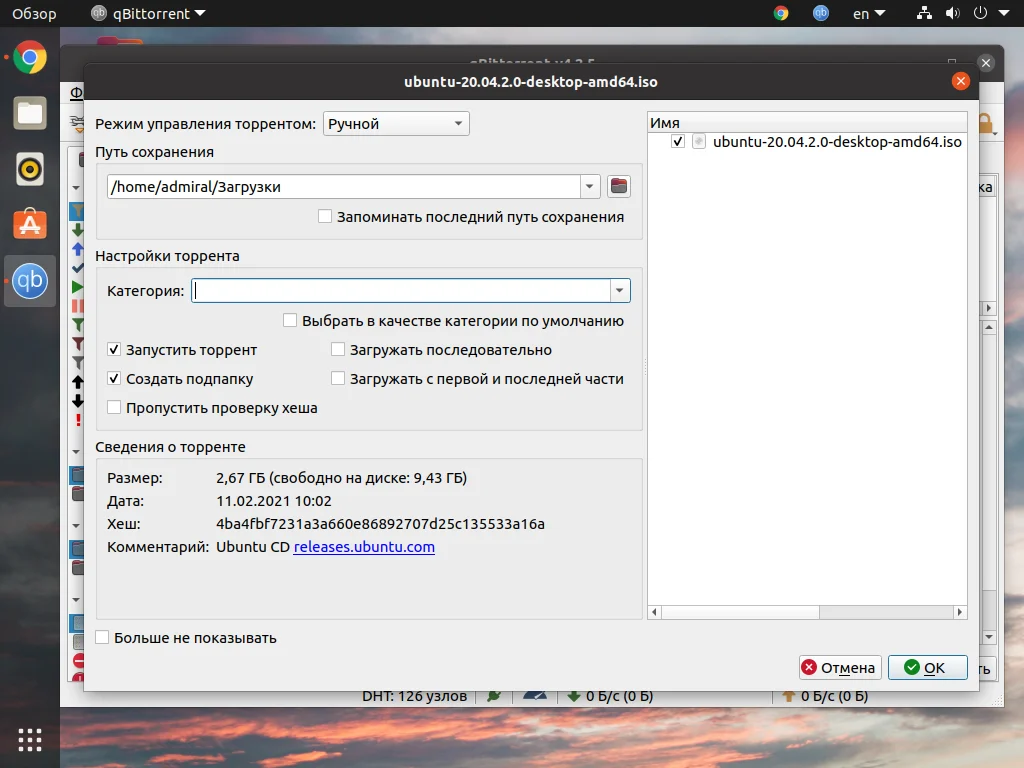Open the en keyboard layout menu
The height and width of the screenshot is (768, 1024).
coord(869,13)
